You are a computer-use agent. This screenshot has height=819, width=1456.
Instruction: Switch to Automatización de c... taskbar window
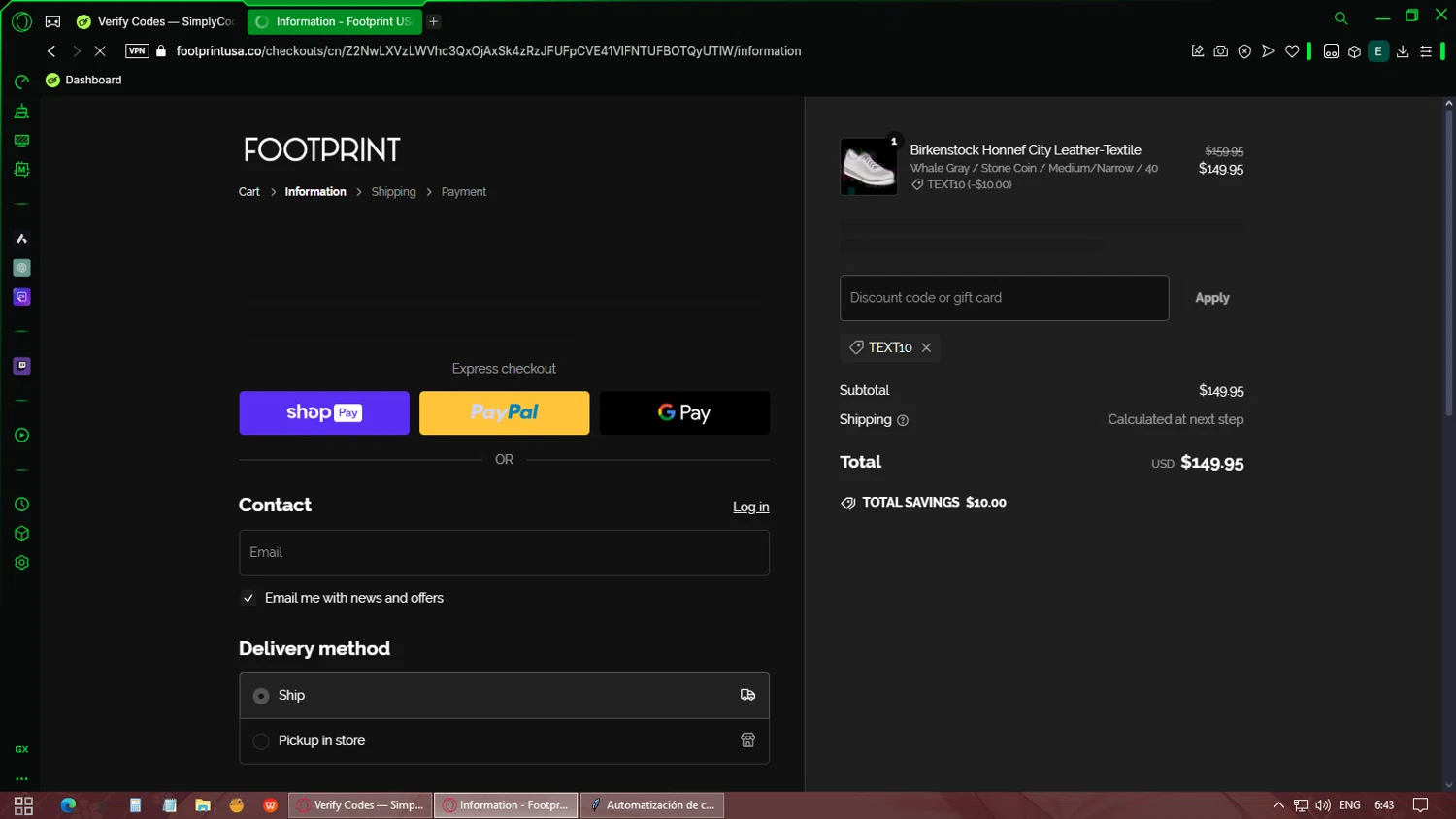point(652,805)
